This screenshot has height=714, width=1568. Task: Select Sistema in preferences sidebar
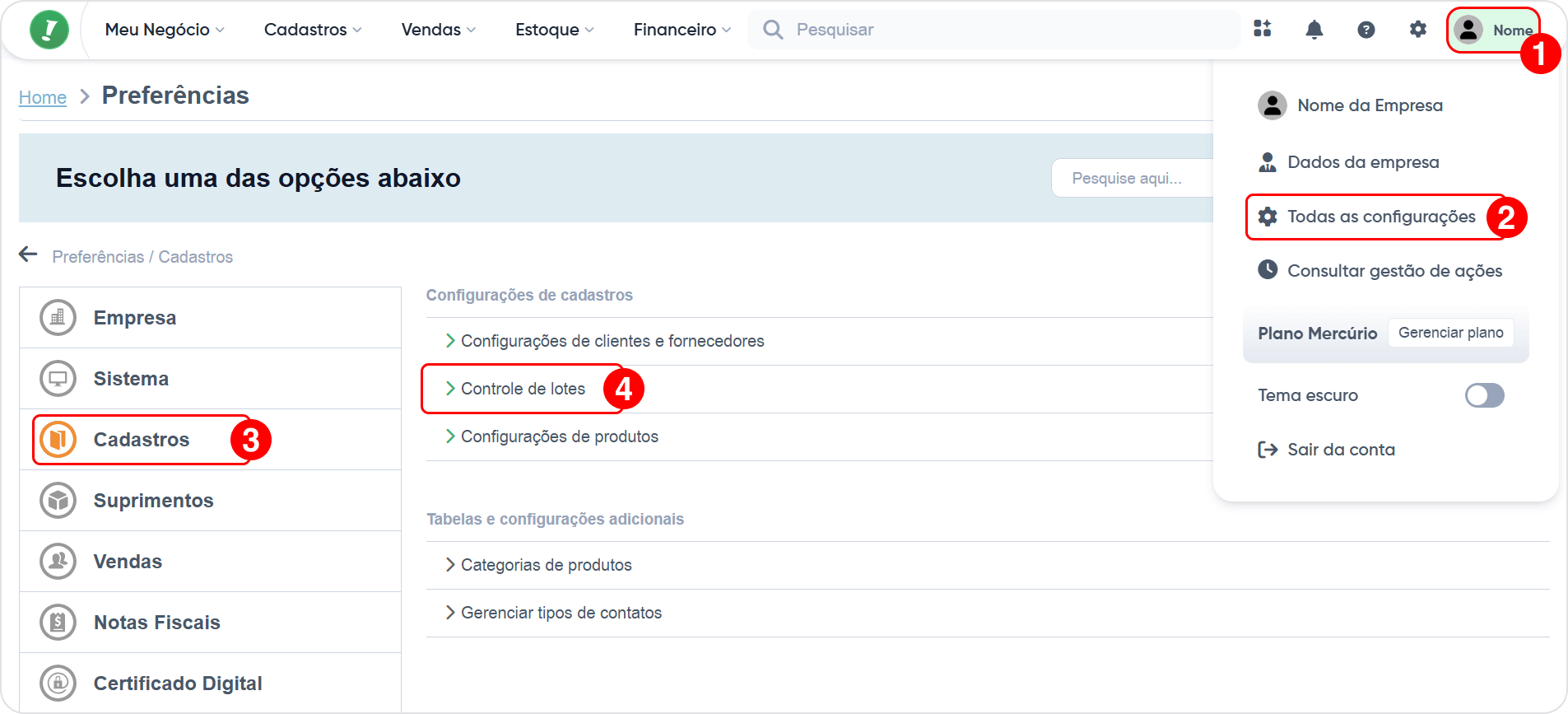[x=210, y=378]
